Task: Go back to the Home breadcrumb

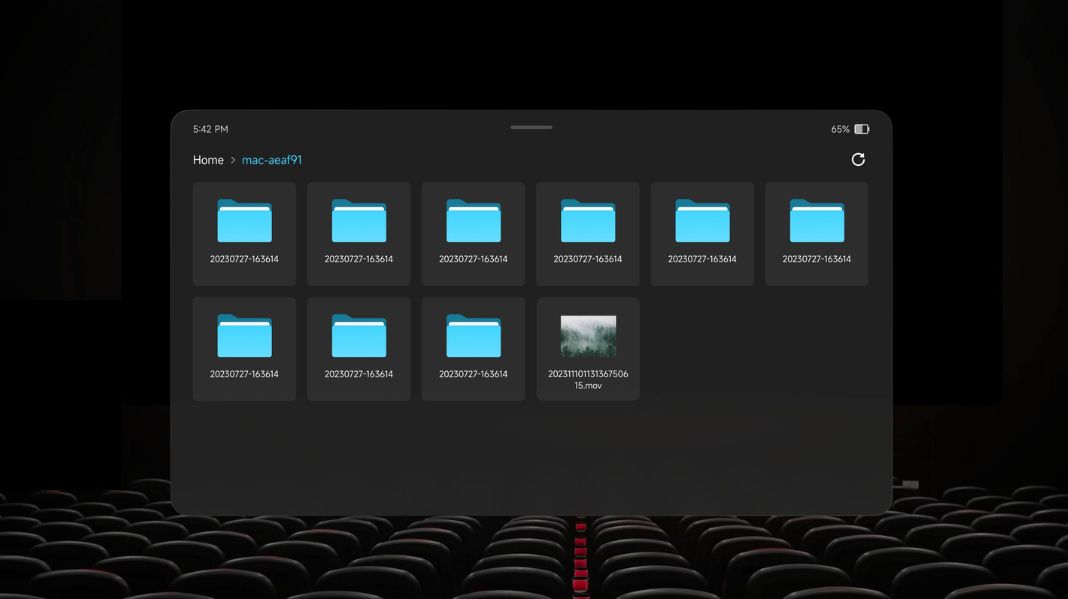Action: pos(208,160)
